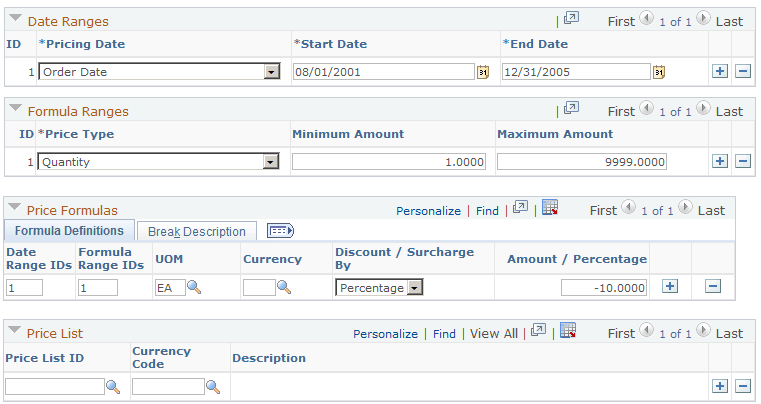Add a new Formula Ranges row
Screen dimensions: 761x404
coord(720,161)
